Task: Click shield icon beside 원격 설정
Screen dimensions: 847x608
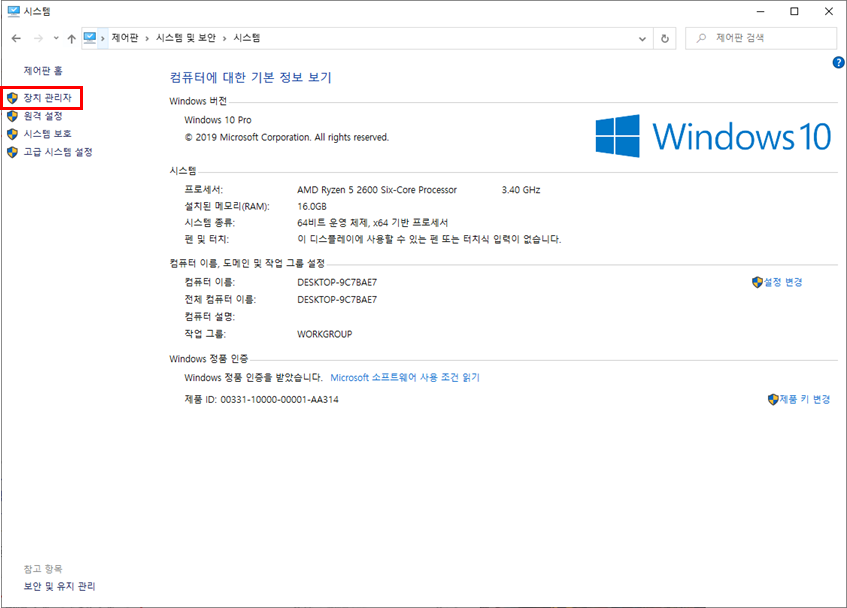Action: point(12,116)
